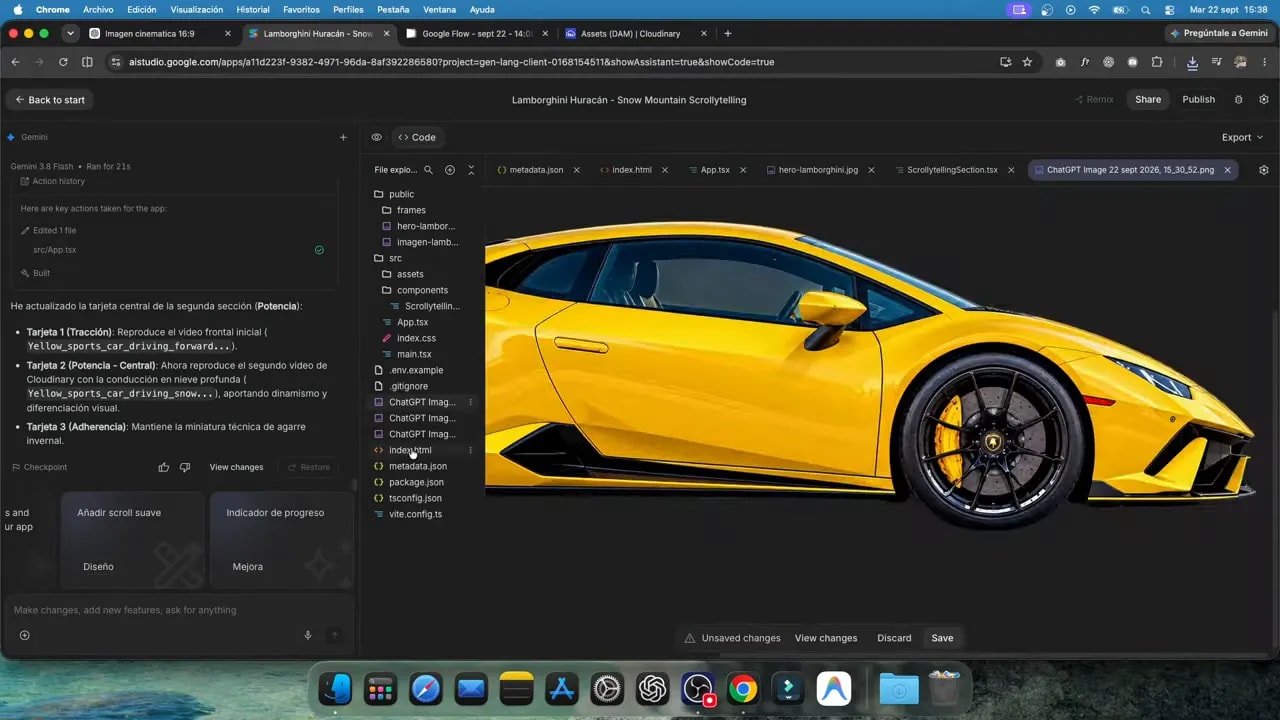Bookmark this page with the star icon
Viewport: 1280px width, 720px height.
coord(1027,62)
